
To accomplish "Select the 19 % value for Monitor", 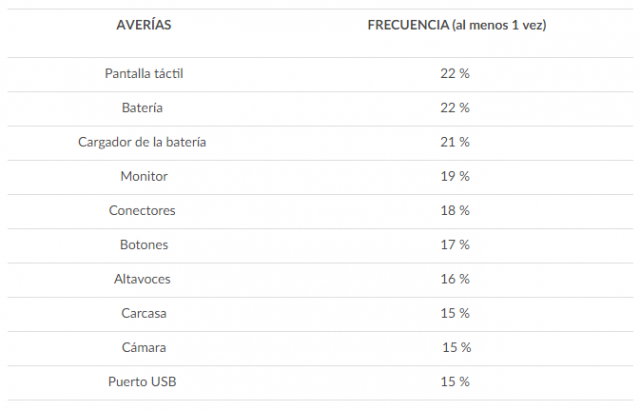I will (454, 176).
